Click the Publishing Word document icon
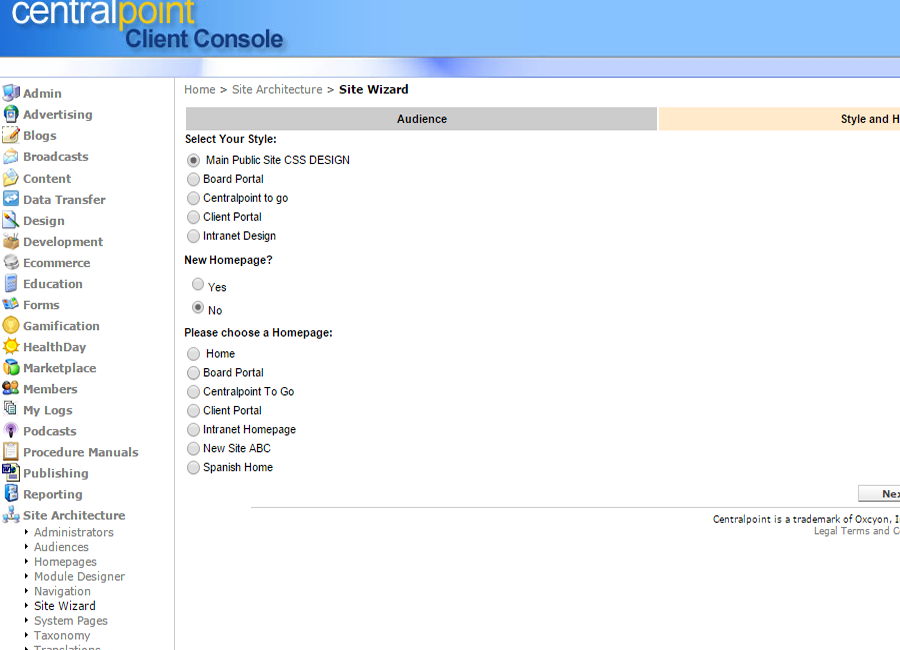This screenshot has width=900, height=650. pyautogui.click(x=11, y=472)
